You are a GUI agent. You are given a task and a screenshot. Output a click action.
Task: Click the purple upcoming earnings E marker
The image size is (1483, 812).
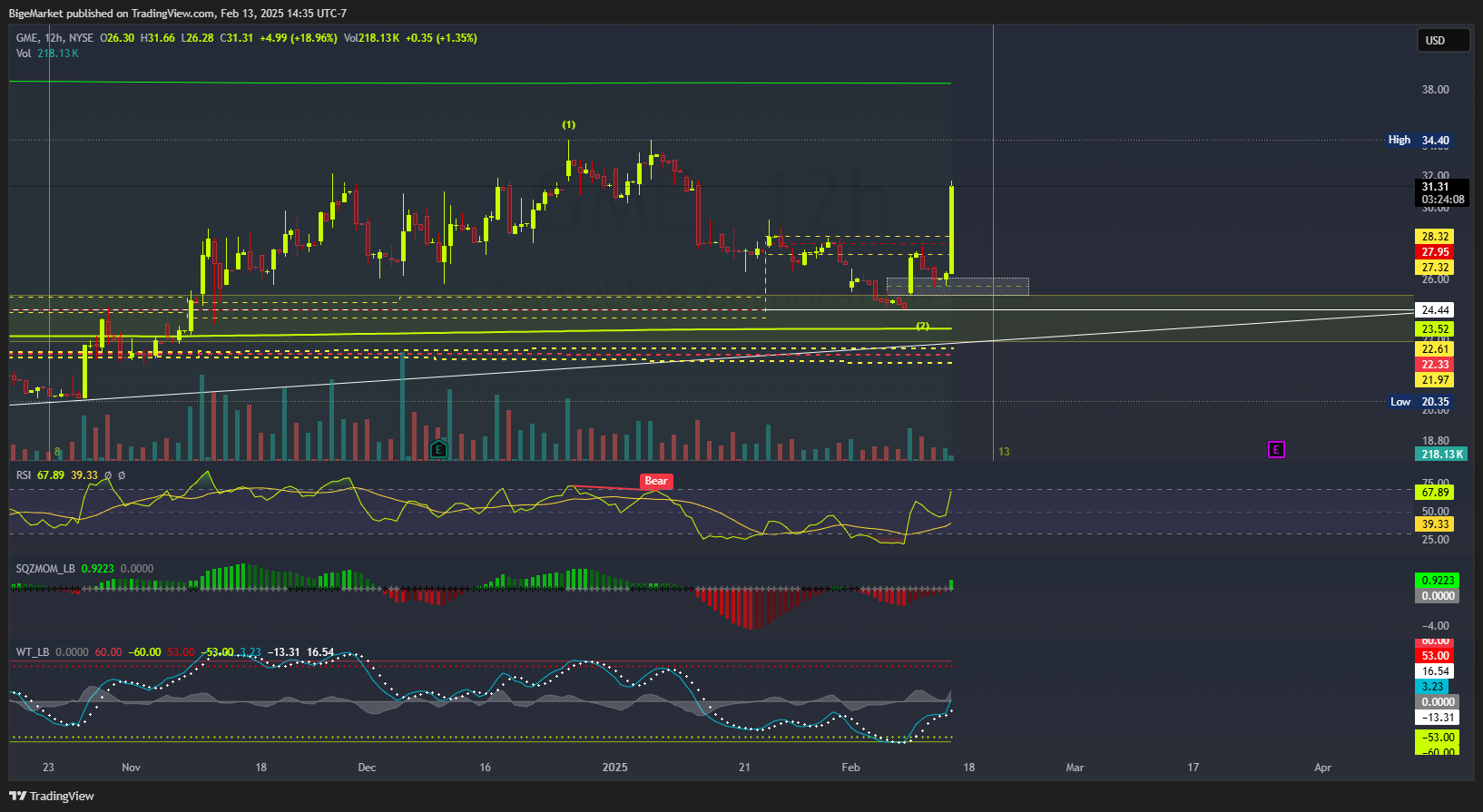pos(1276,449)
